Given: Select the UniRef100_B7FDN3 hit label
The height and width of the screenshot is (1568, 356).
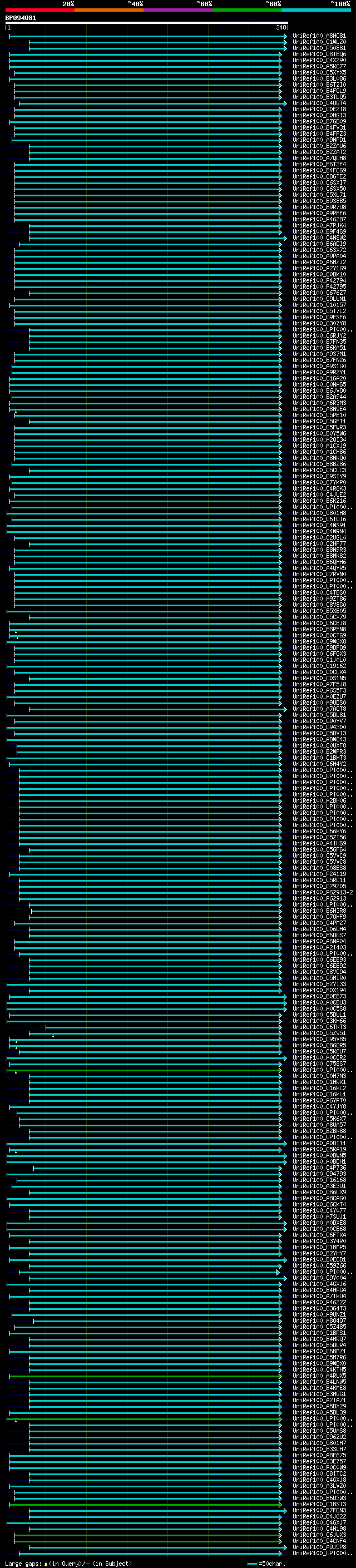Looking at the screenshot, I should click(319, 1510).
